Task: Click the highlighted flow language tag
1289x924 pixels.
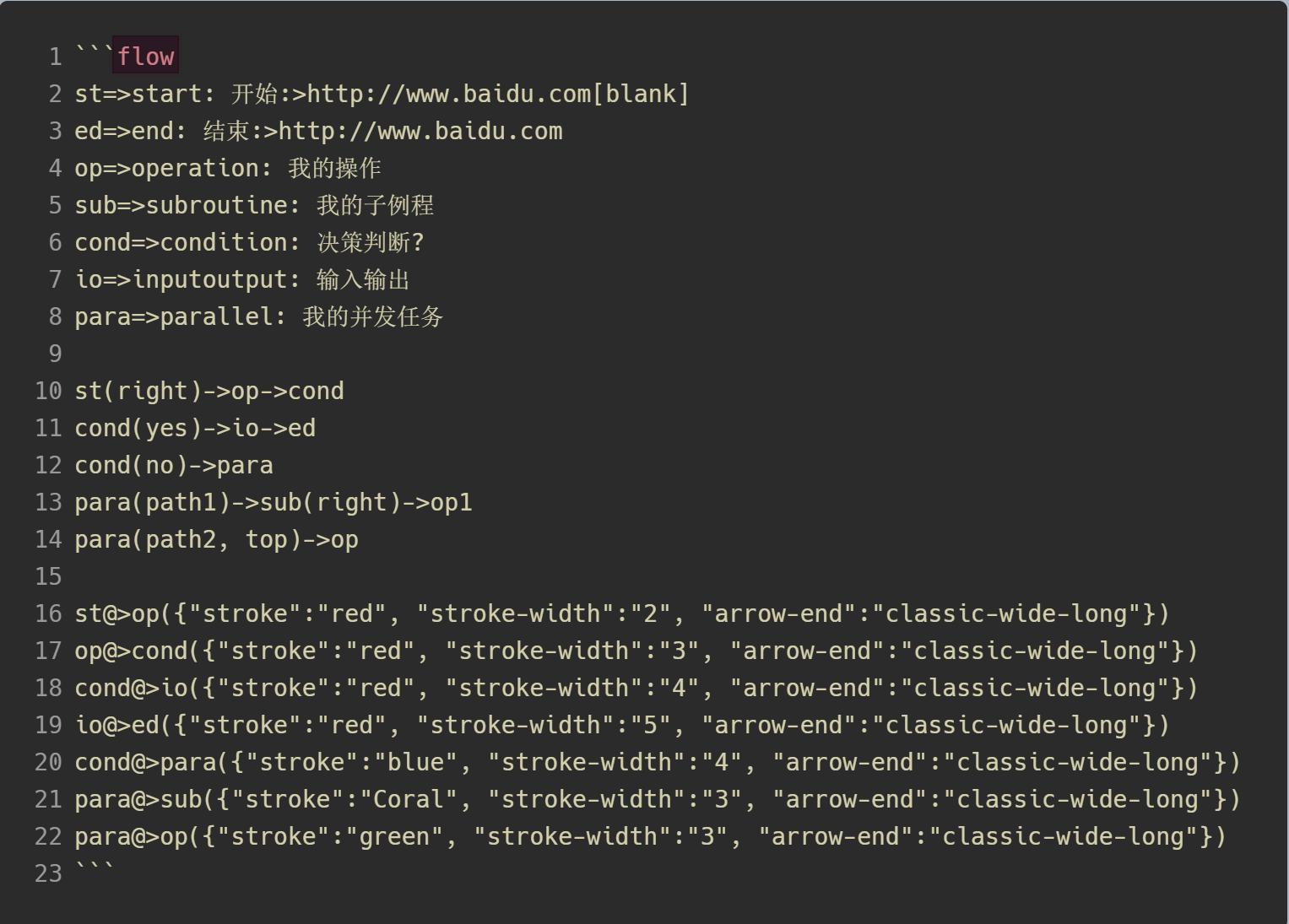Action: 145,57
